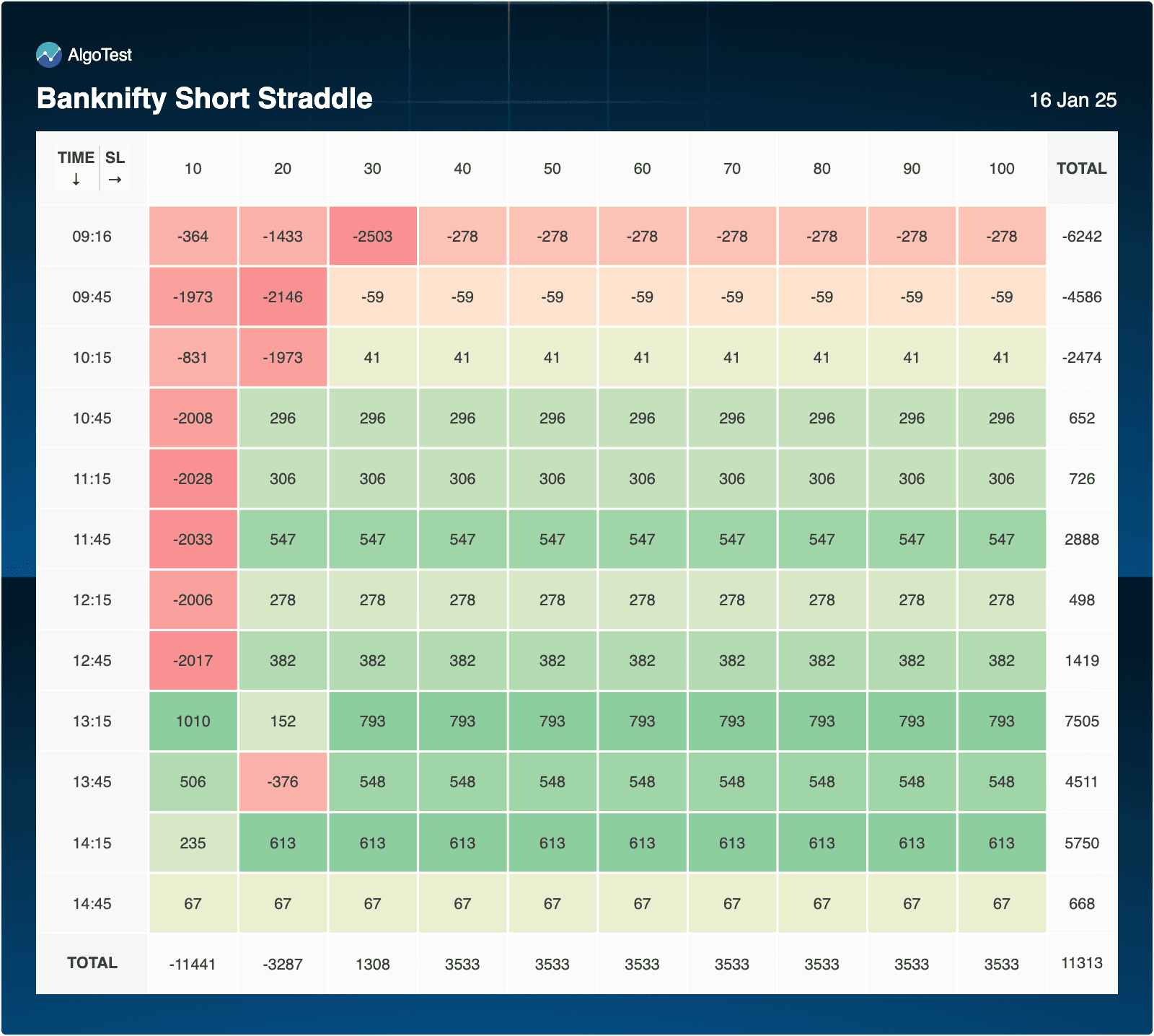Select the SL 100 column header
1154x1036 pixels.
1001,169
